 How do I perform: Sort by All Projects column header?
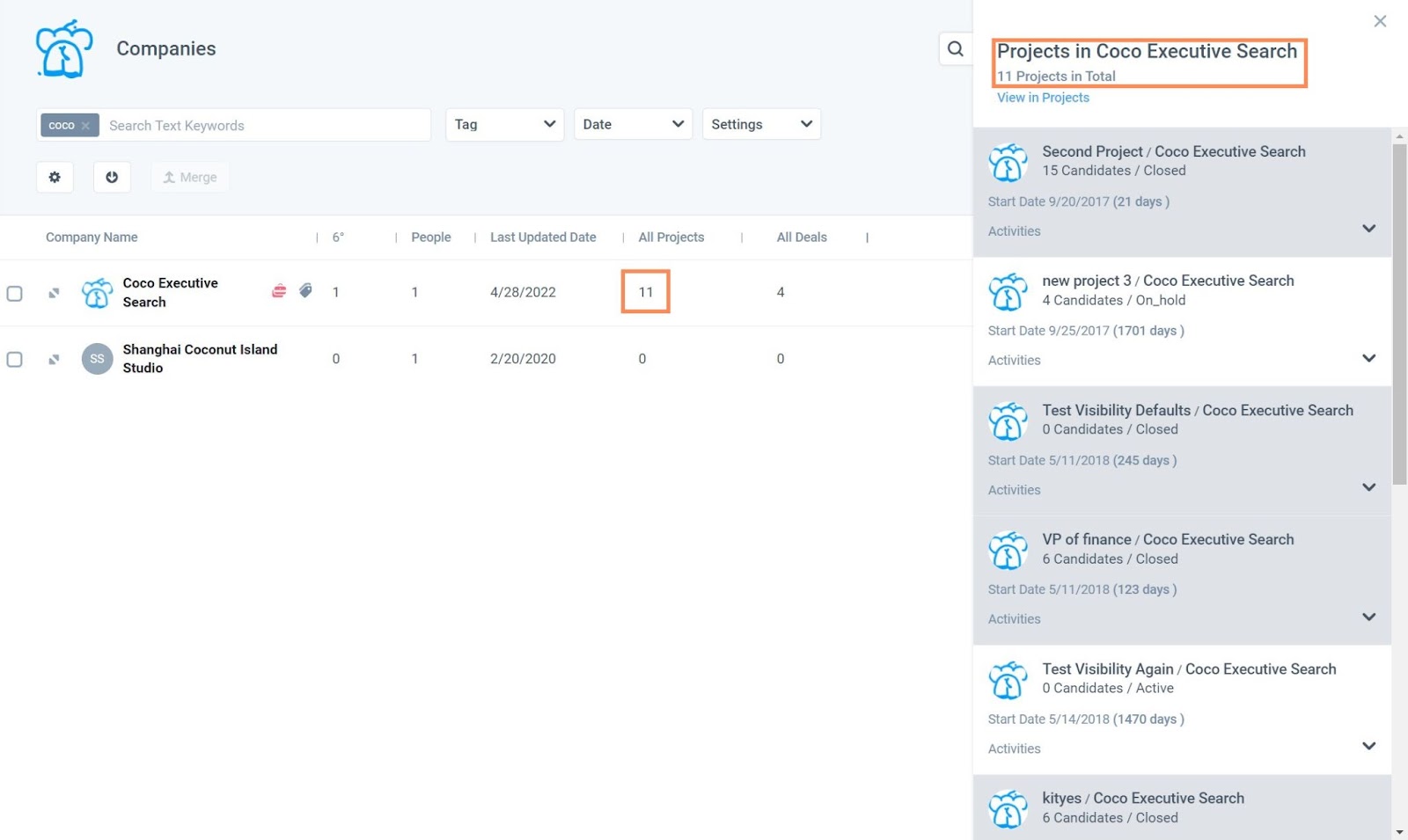(671, 237)
